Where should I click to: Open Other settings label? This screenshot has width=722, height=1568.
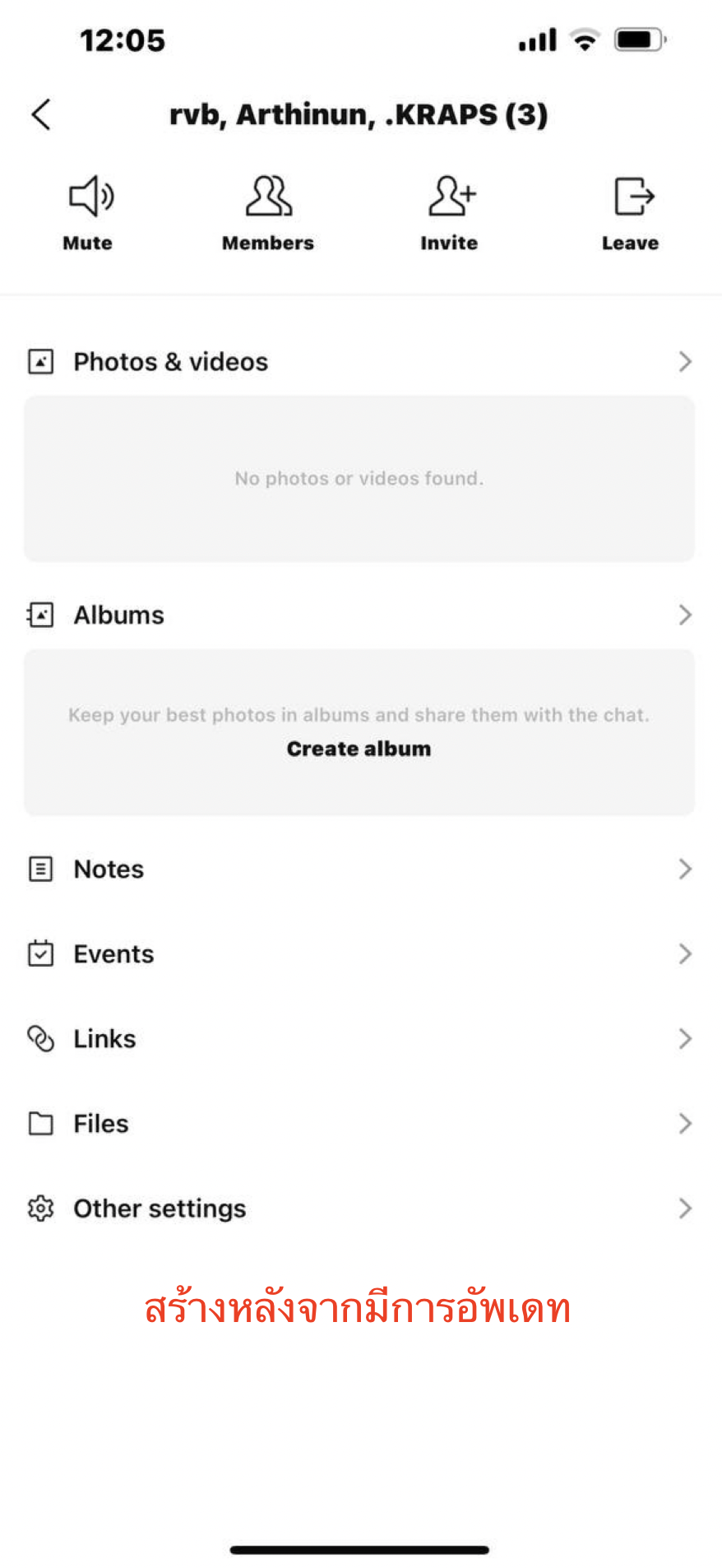[160, 1208]
